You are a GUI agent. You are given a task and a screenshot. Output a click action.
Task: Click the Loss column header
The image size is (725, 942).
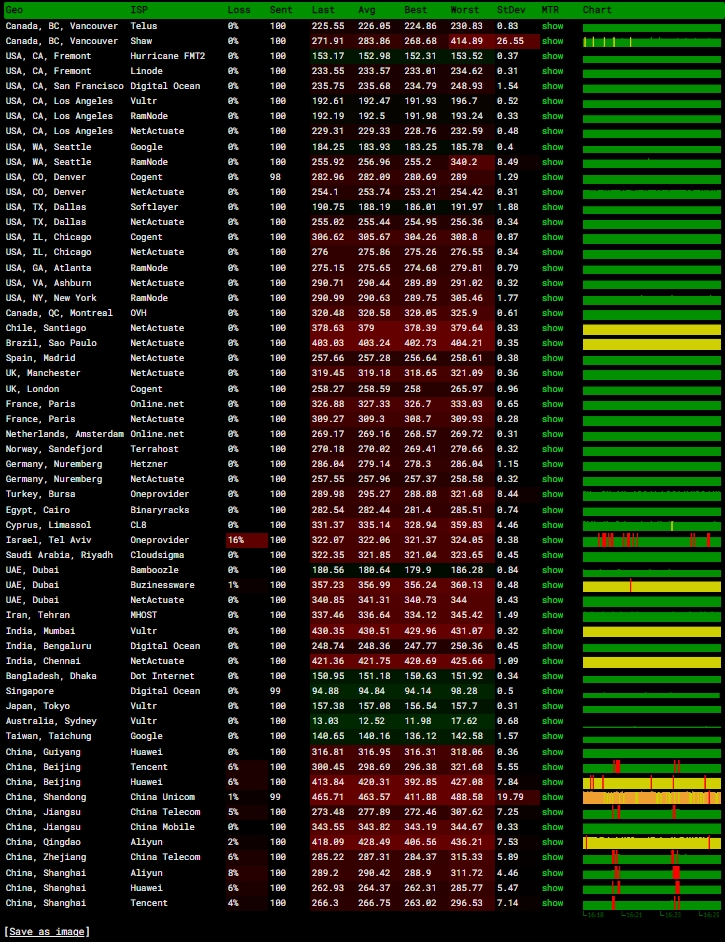click(239, 9)
